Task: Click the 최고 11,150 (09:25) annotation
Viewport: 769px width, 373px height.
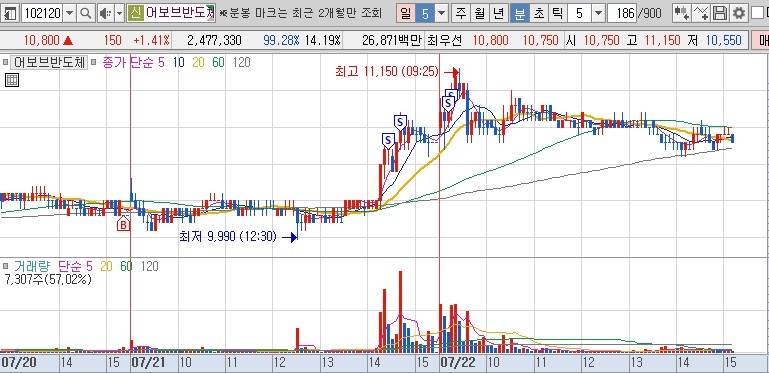Action: tap(386, 72)
